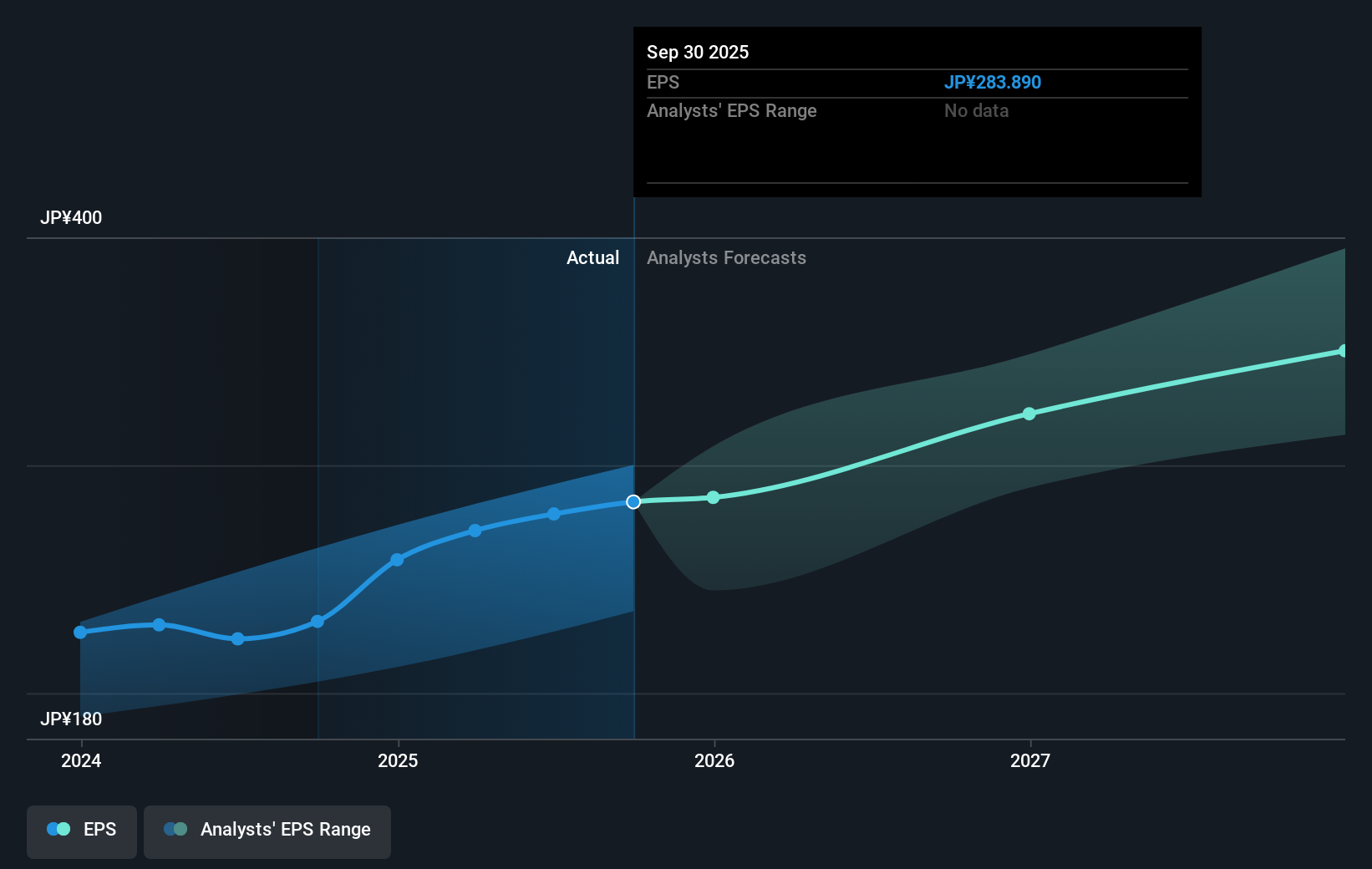Click the 2026 label on the x-axis
Screen dimensions: 1372x869
click(x=714, y=761)
